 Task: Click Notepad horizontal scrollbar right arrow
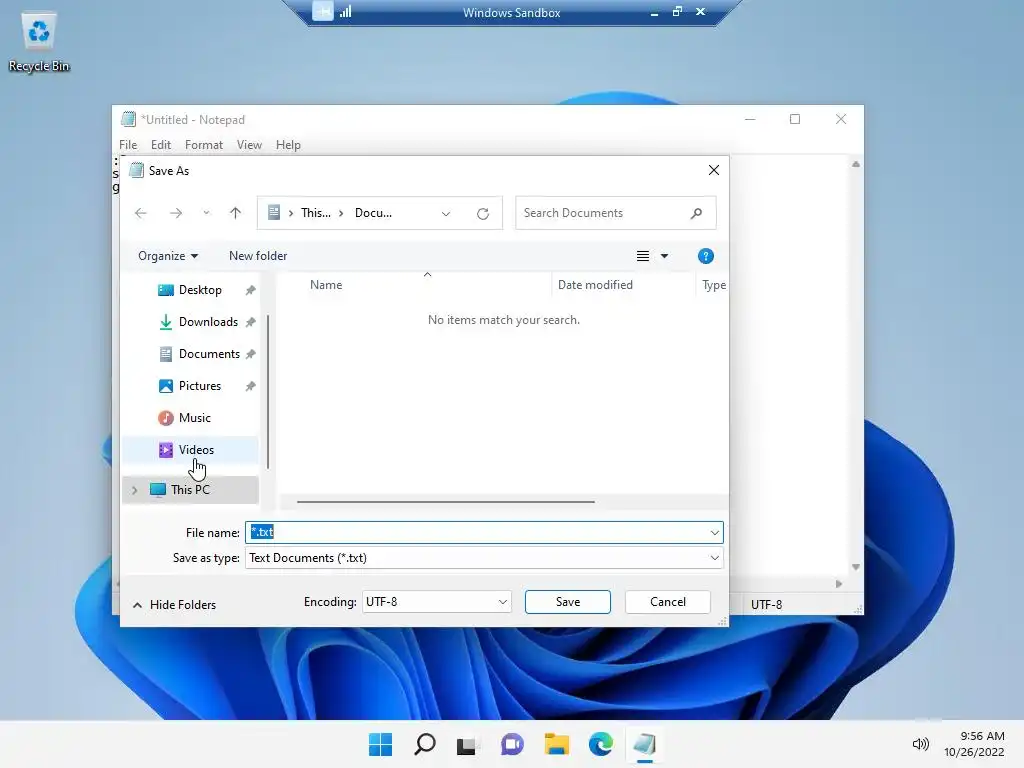(x=839, y=584)
